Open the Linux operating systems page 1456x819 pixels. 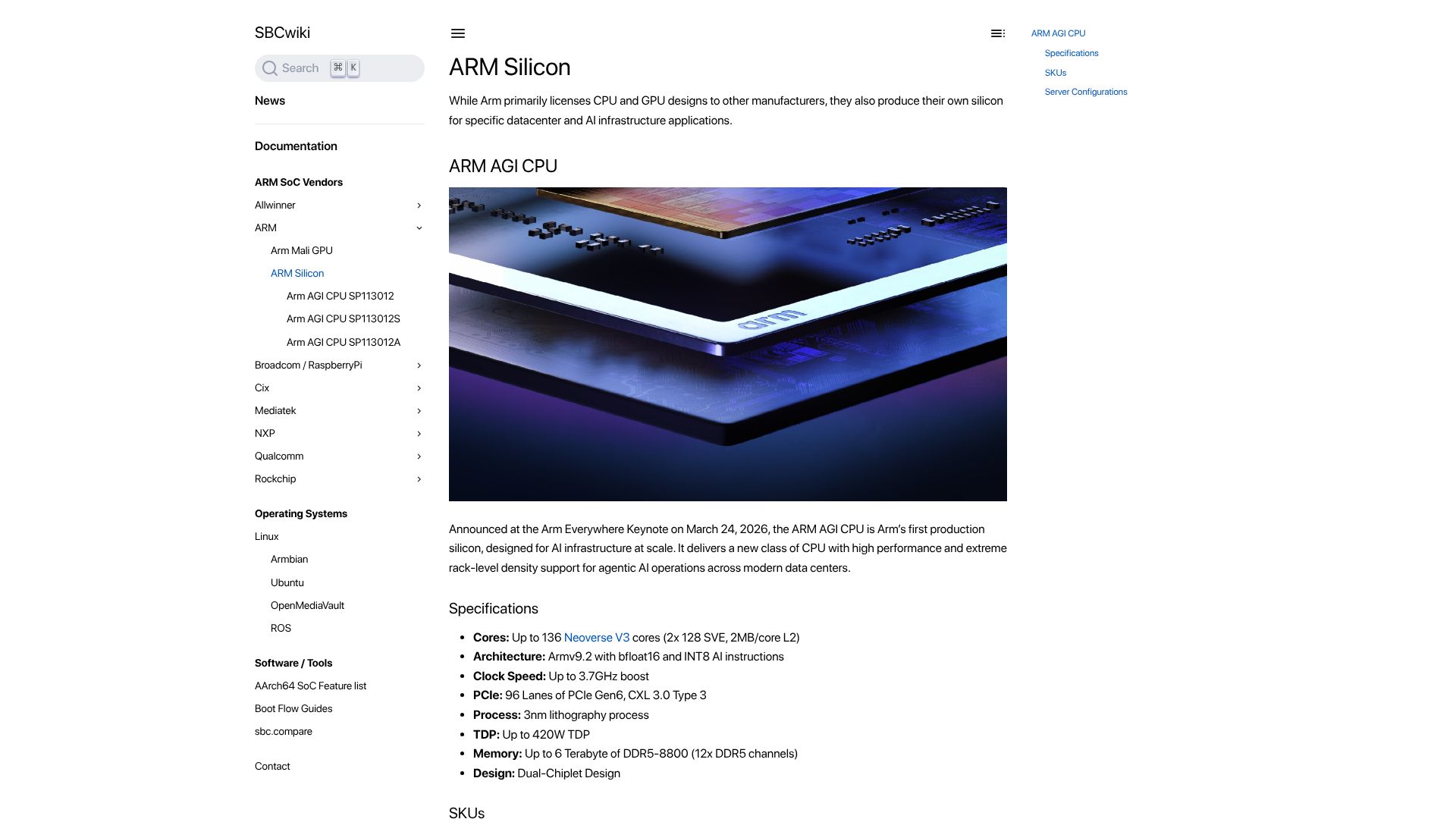point(267,537)
